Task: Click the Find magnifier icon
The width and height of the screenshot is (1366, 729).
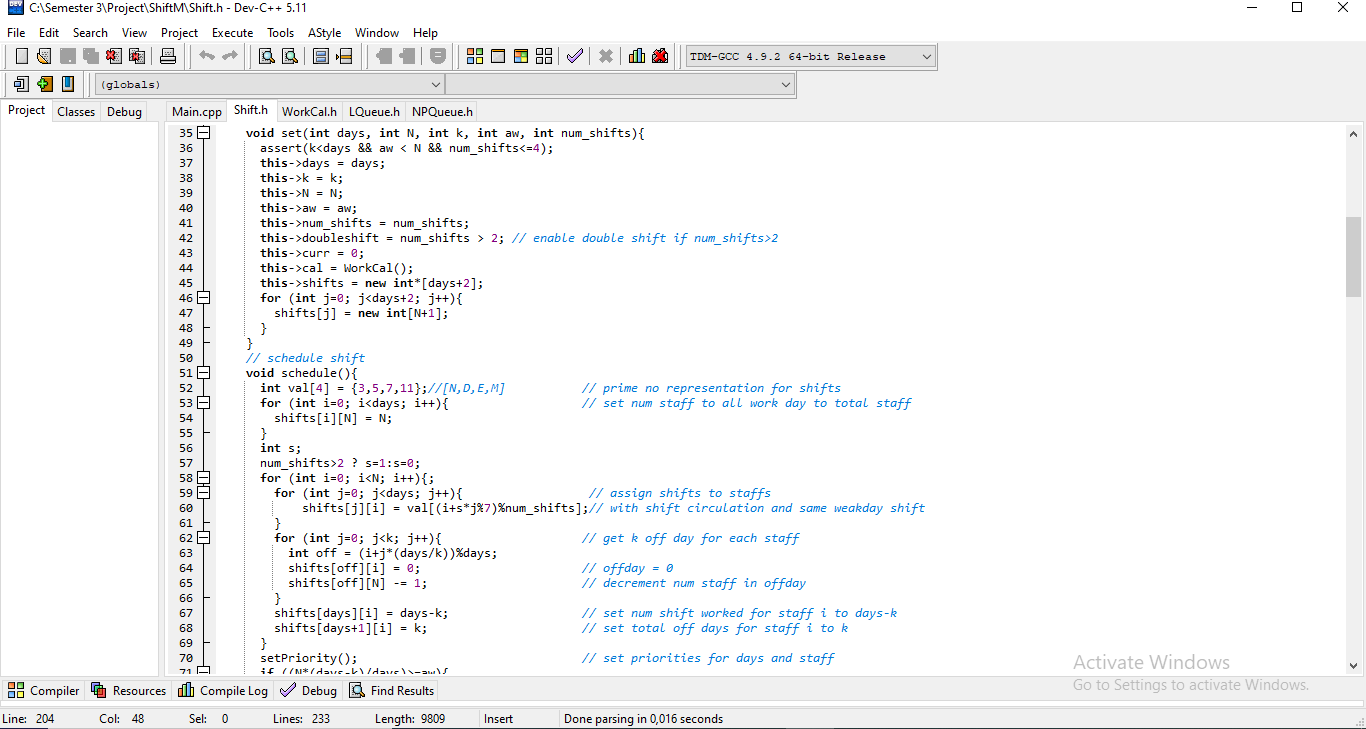Action: pyautogui.click(x=267, y=56)
